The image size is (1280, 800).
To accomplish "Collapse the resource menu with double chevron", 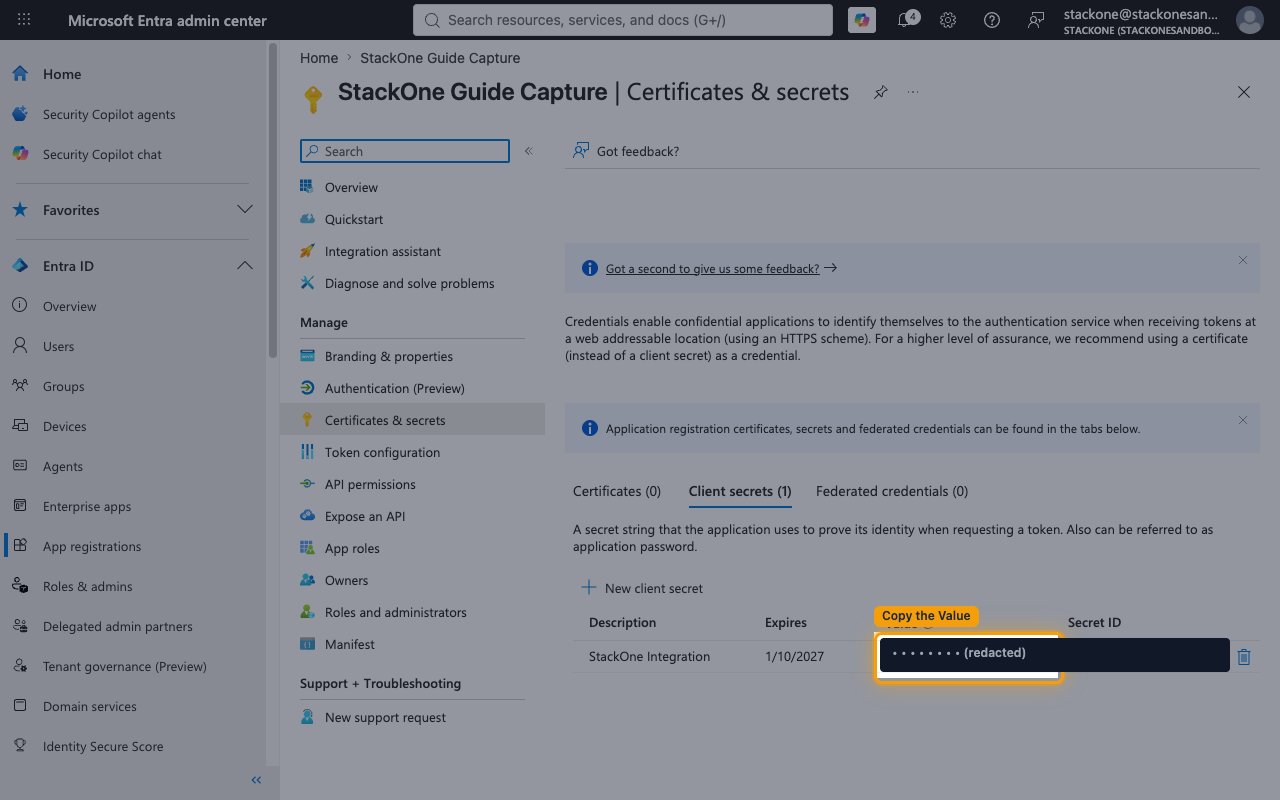I will tap(528, 151).
